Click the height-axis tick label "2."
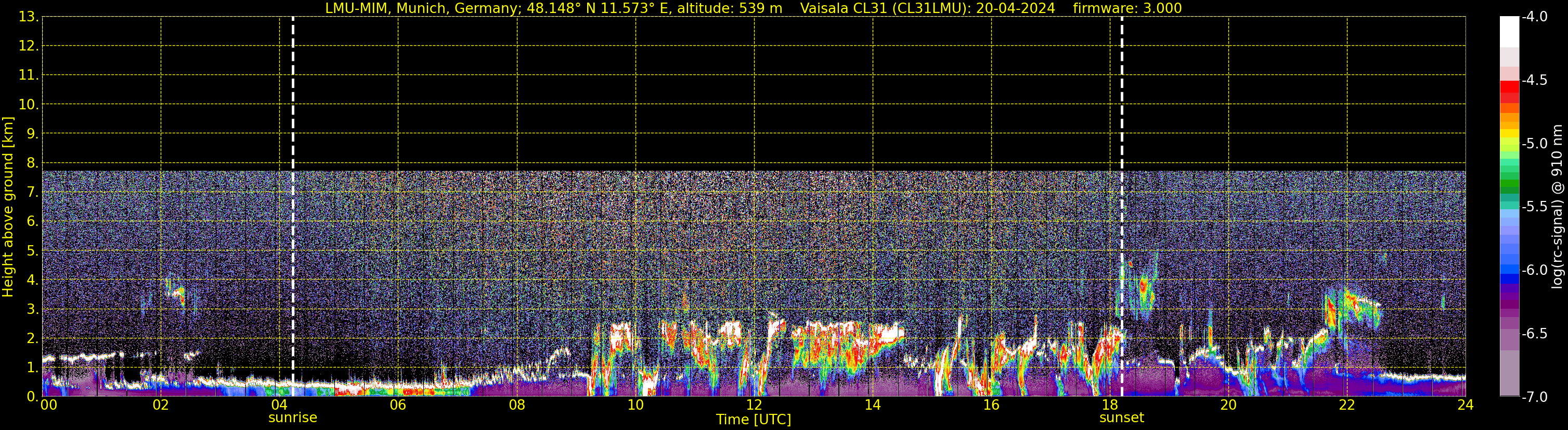1568x430 pixels. pyautogui.click(x=33, y=339)
